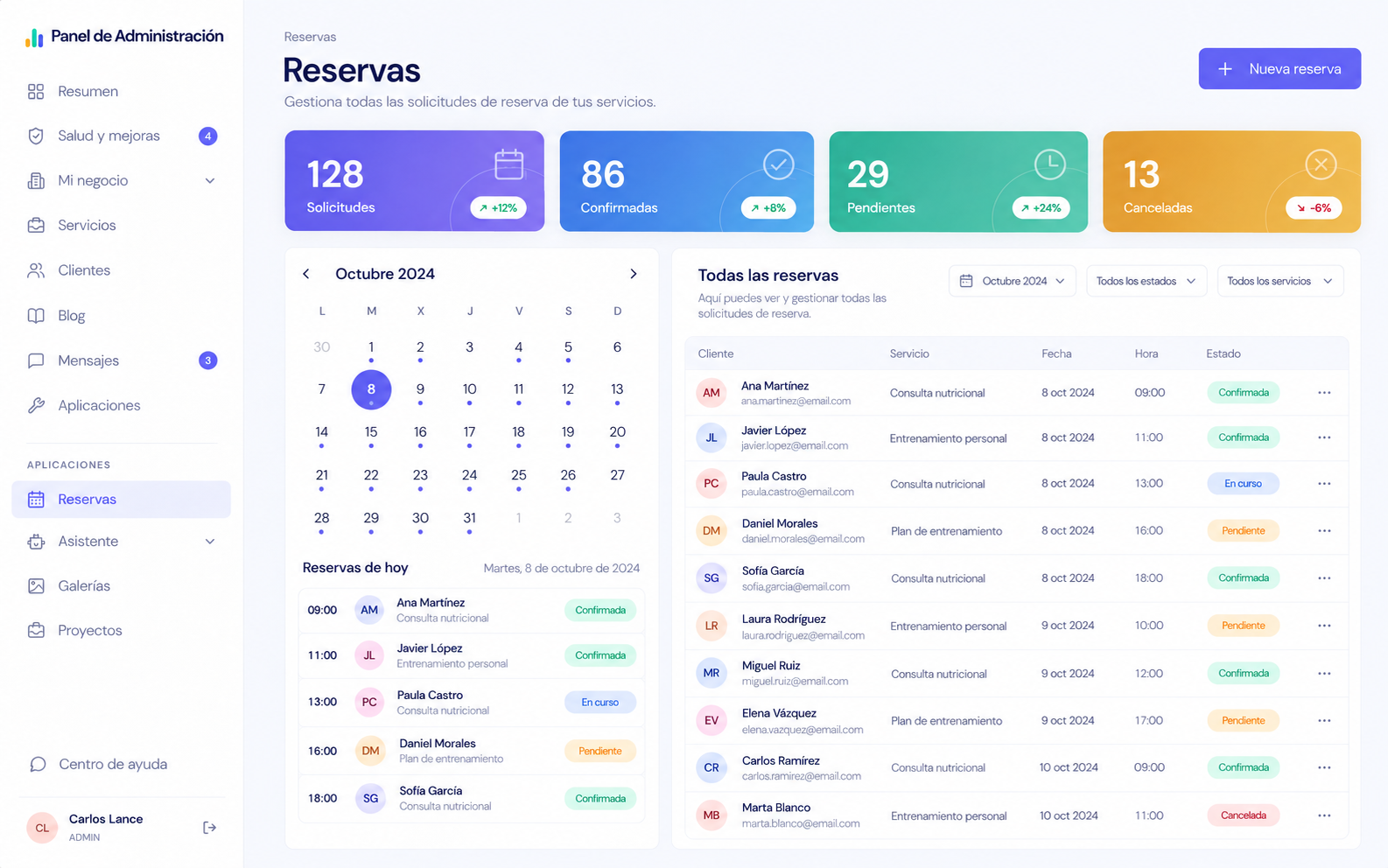Click the -6% trend chip on Canceladas

(1314, 207)
